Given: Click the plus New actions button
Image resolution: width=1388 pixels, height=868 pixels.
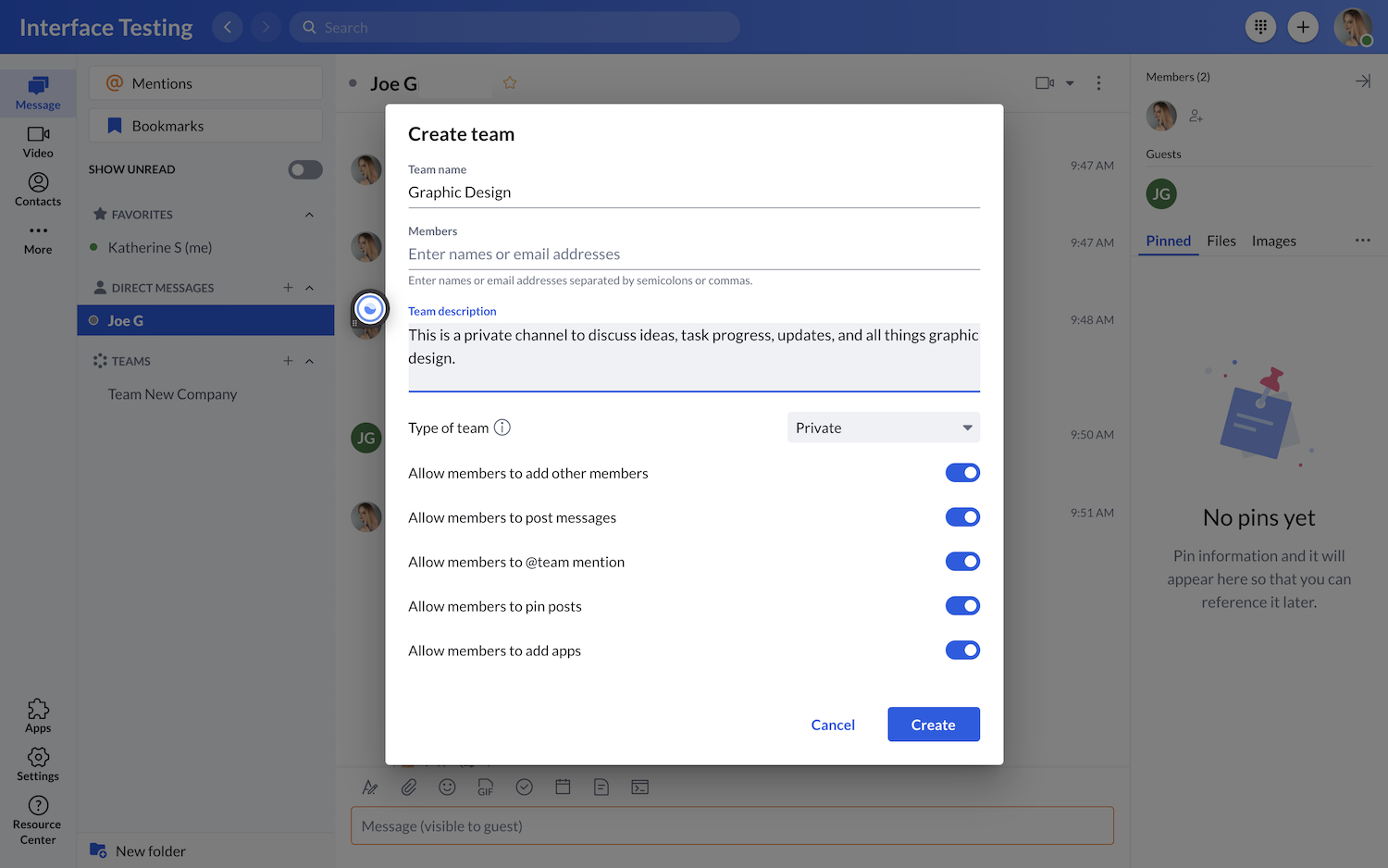Looking at the screenshot, I should click(1303, 27).
